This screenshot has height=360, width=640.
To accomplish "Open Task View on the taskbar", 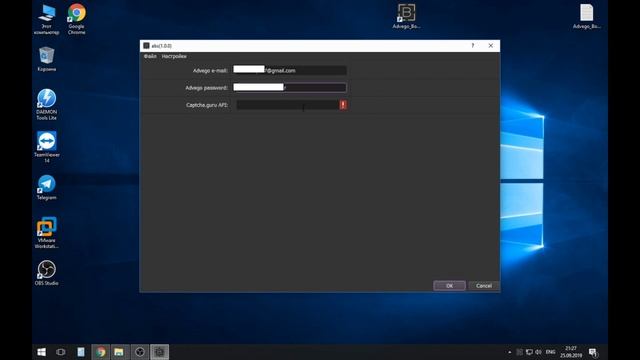I will pyautogui.click(x=60, y=352).
